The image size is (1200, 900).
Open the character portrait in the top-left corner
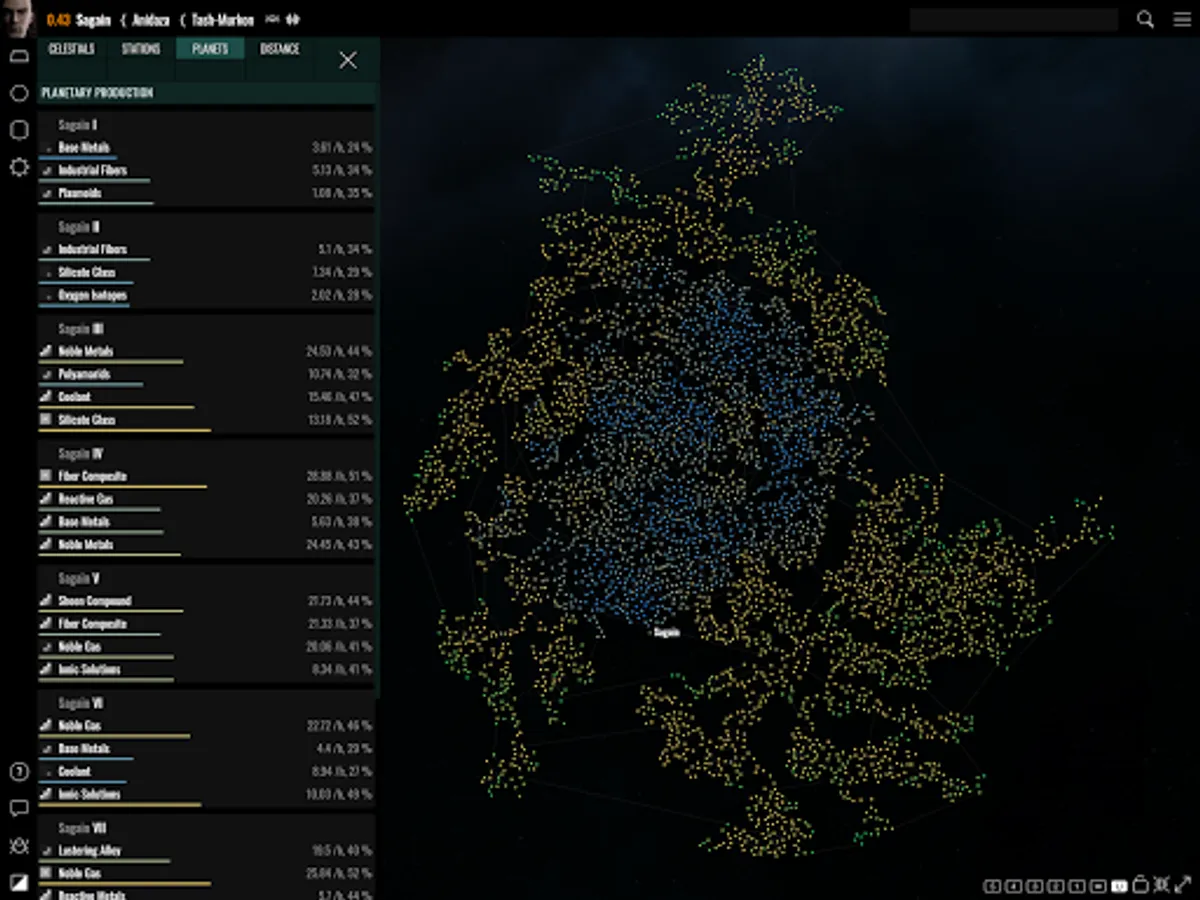[18, 18]
